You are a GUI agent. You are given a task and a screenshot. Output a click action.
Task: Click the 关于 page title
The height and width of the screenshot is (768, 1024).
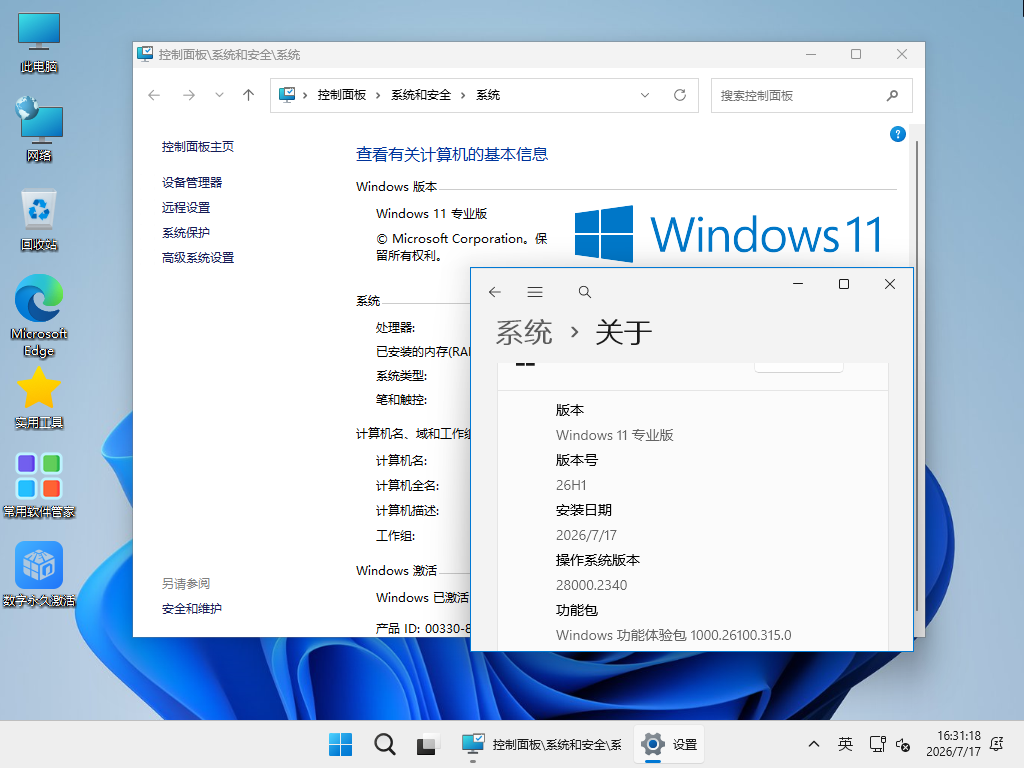[624, 332]
